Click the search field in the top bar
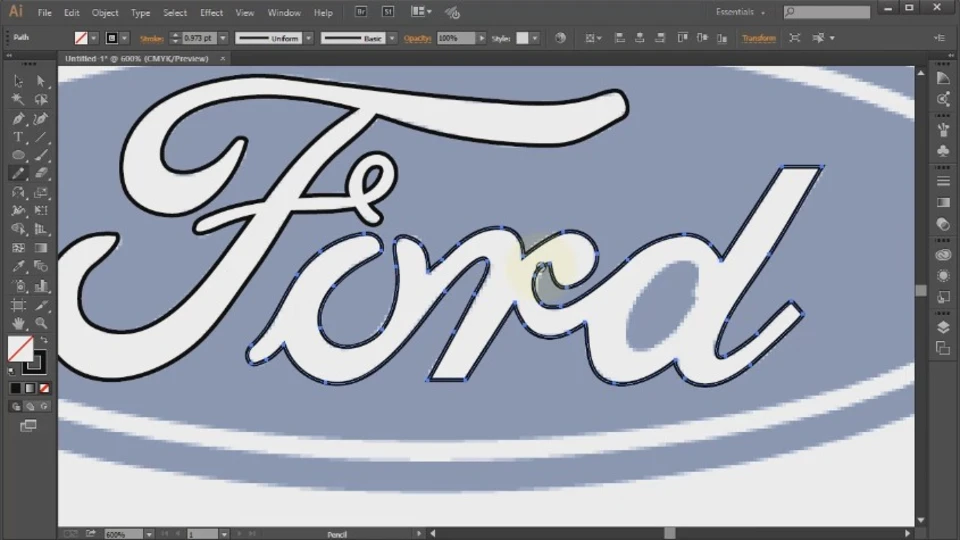The height and width of the screenshot is (540, 960). (827, 12)
